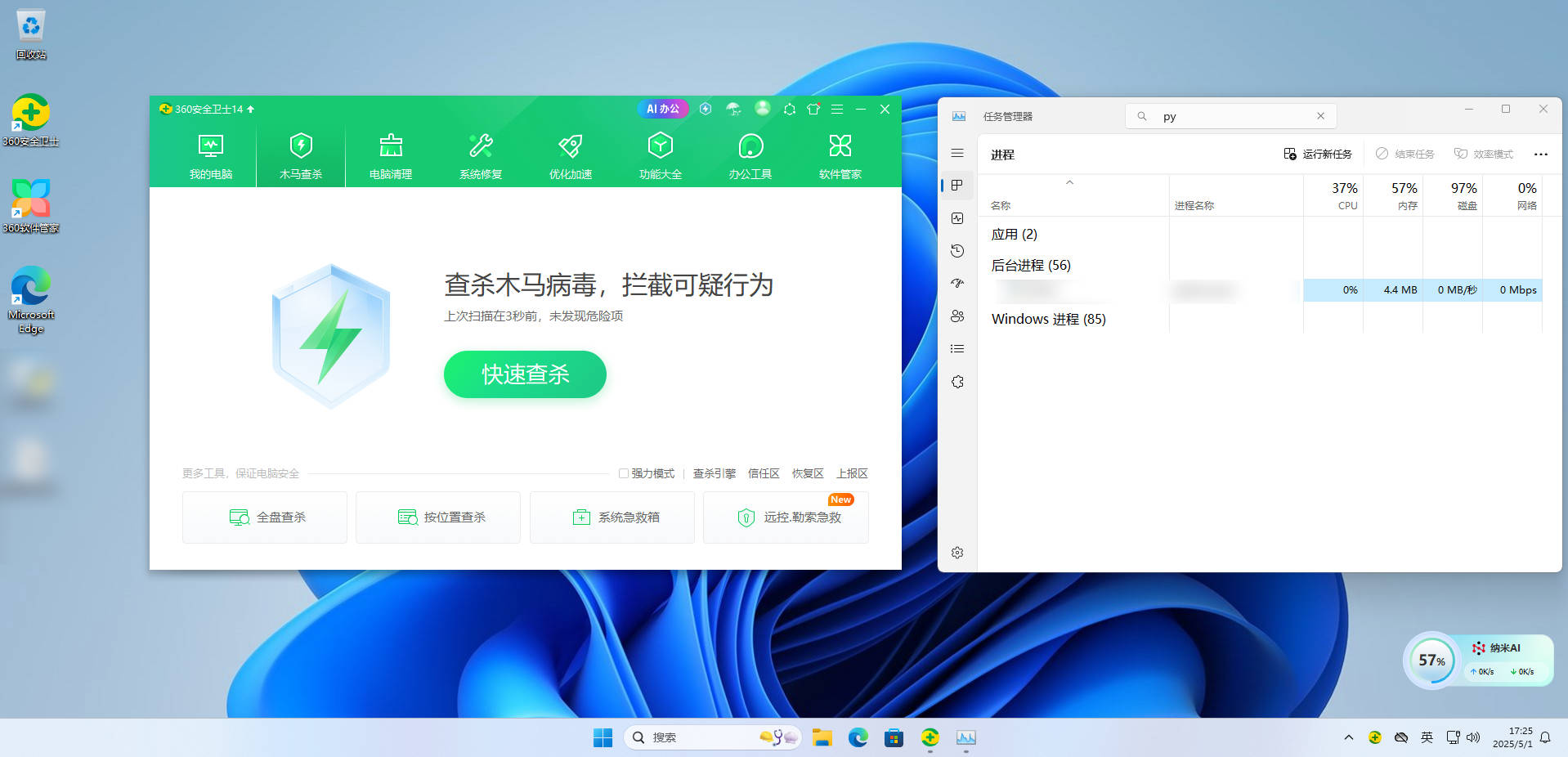Switch to the 软件管家 tab
Viewport: 1568px width, 757px height.
(840, 157)
